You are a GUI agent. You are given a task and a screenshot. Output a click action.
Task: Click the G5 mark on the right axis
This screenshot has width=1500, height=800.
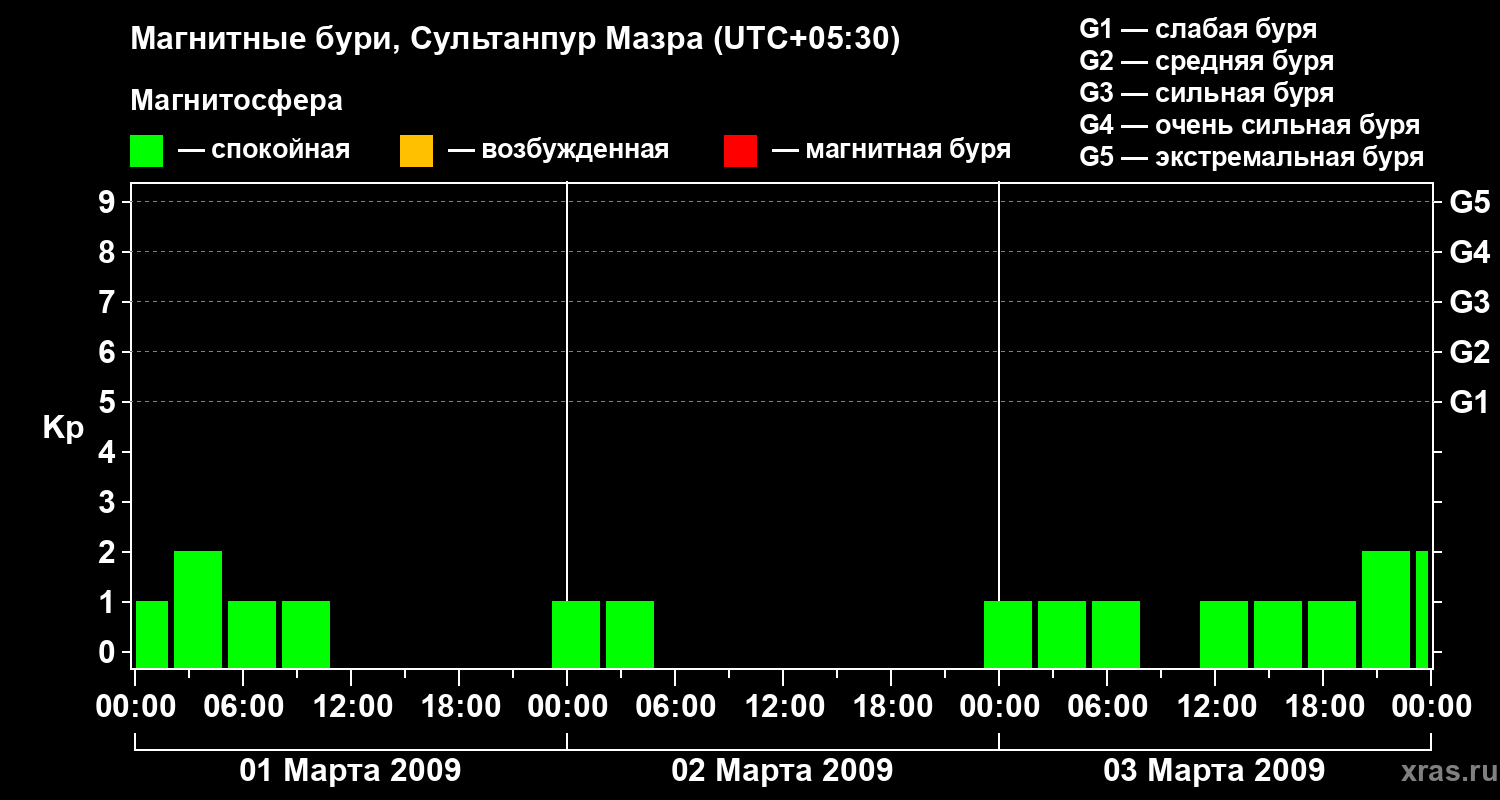[x=1469, y=203]
